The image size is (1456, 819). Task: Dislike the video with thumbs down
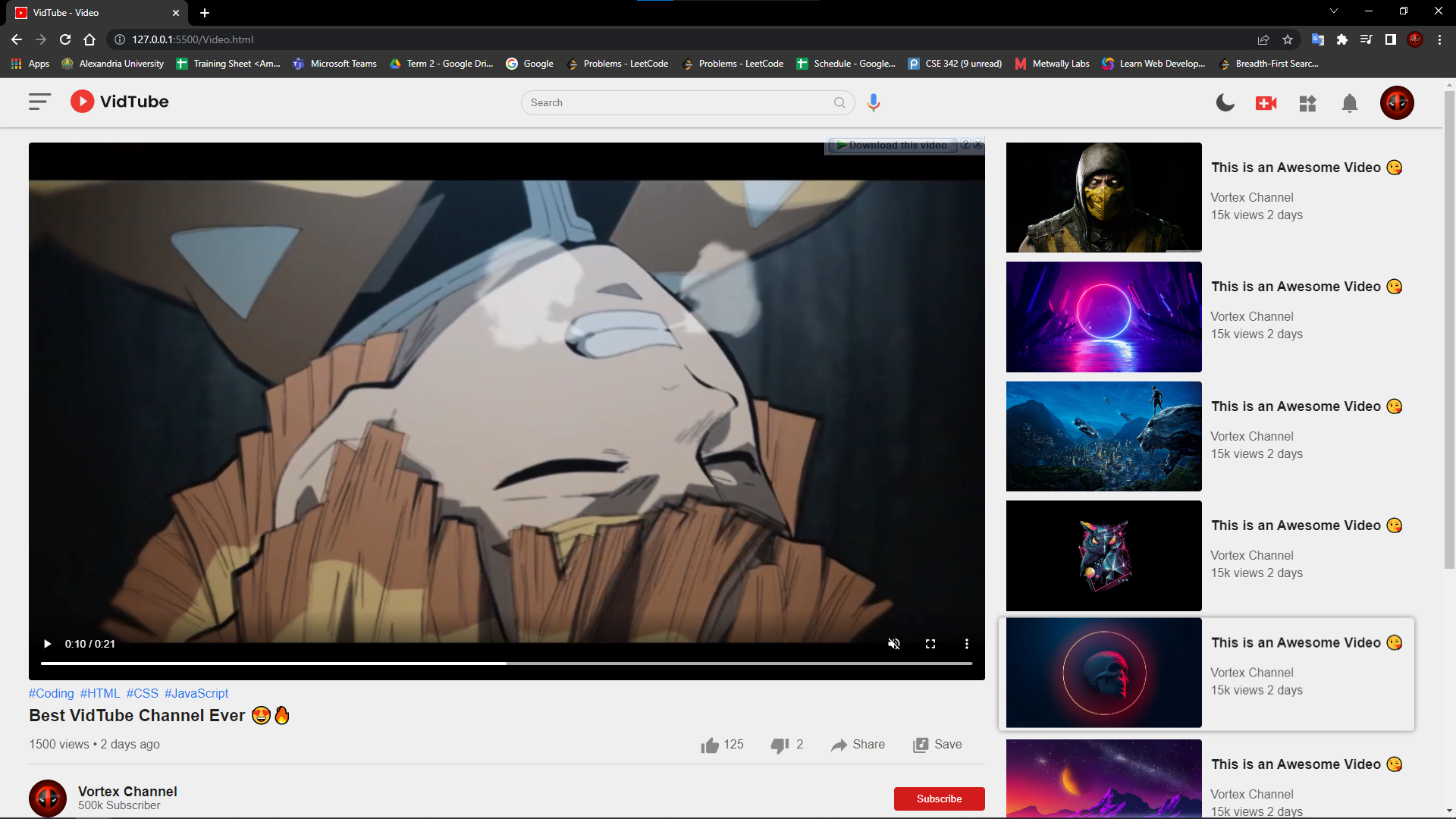point(786,745)
